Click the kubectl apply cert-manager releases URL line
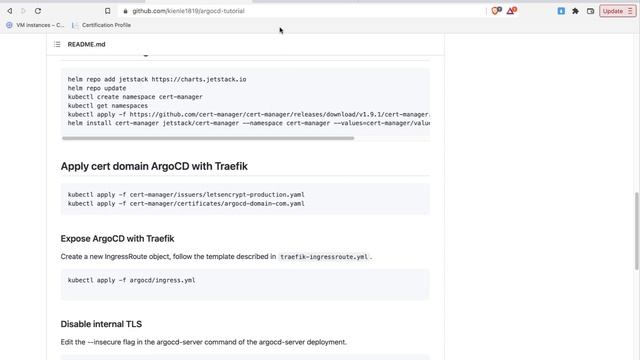 pos(249,114)
